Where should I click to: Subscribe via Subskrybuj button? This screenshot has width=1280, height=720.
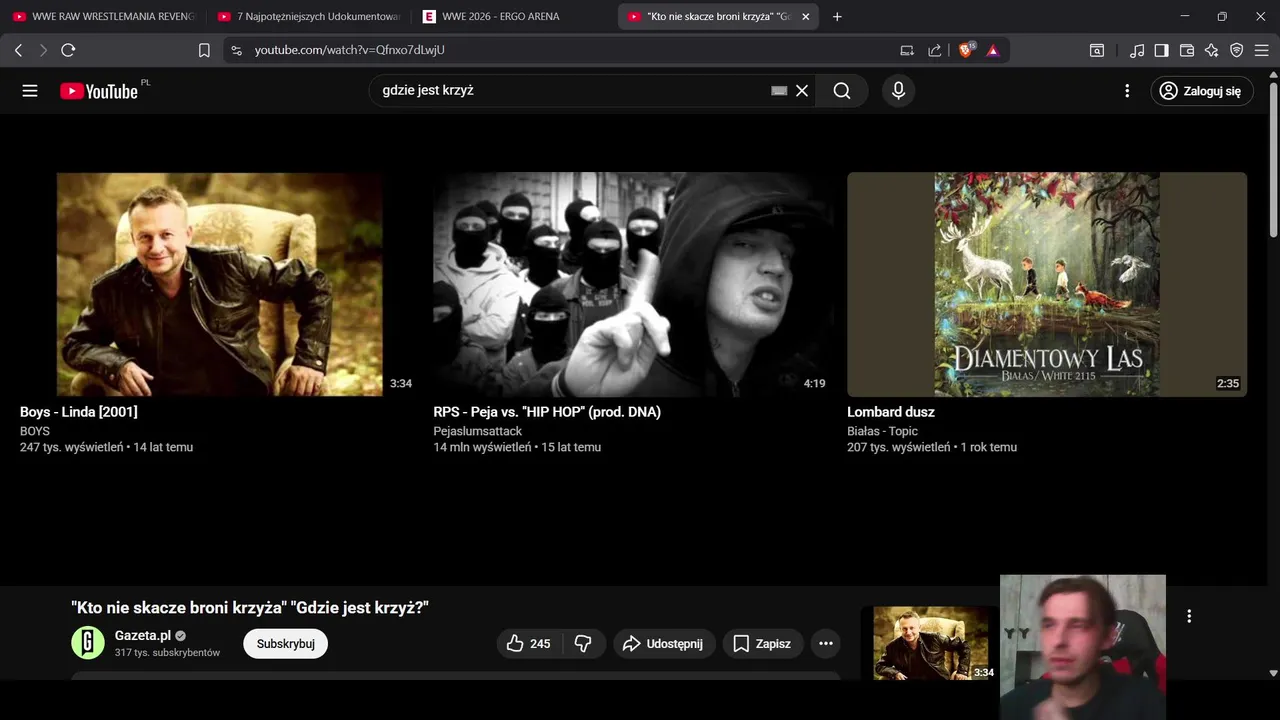click(286, 644)
